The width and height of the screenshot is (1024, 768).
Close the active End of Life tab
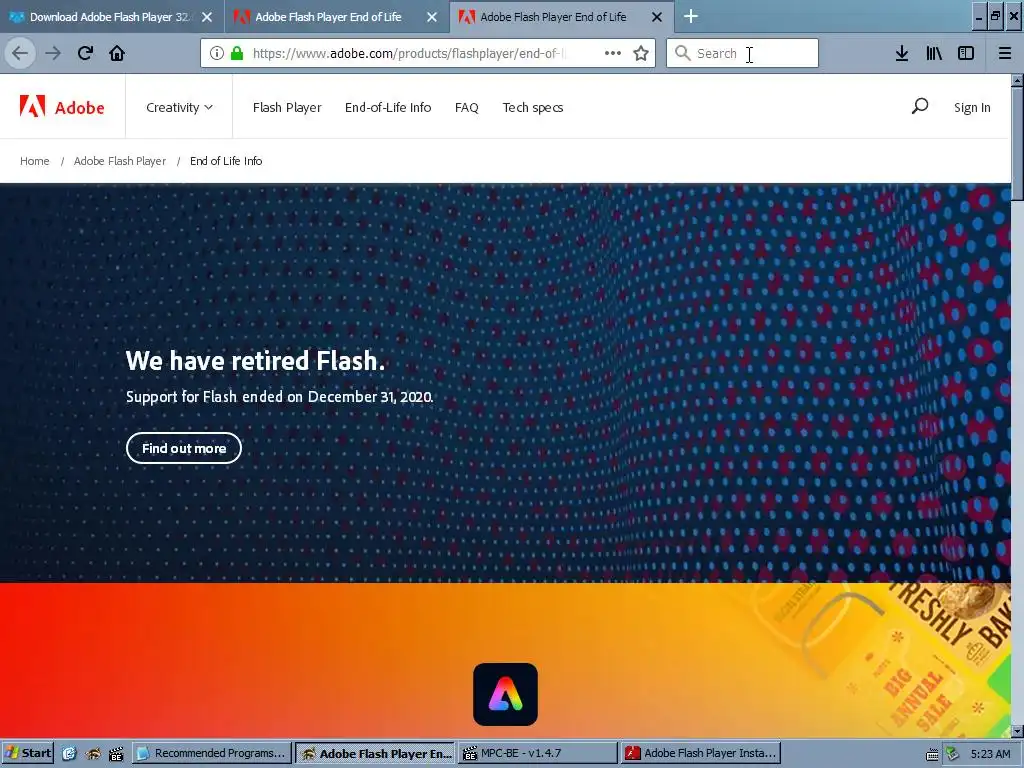[x=657, y=17]
